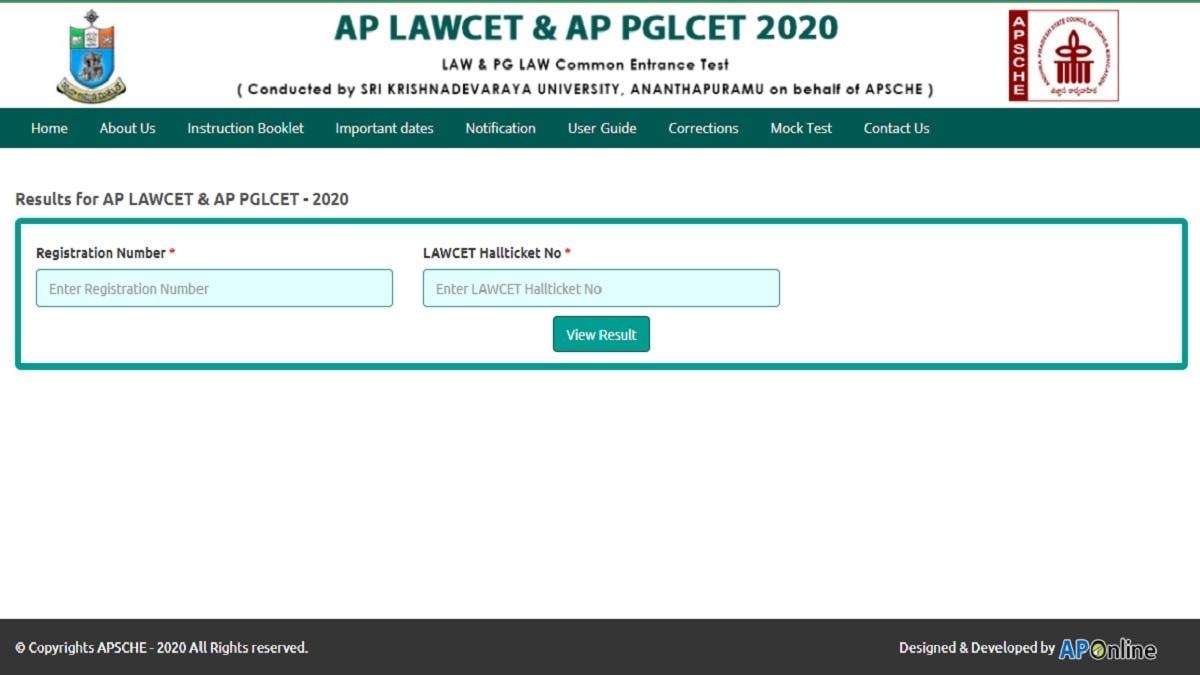Viewport: 1200px width, 675px height.
Task: View the Important dates page
Action: (384, 128)
